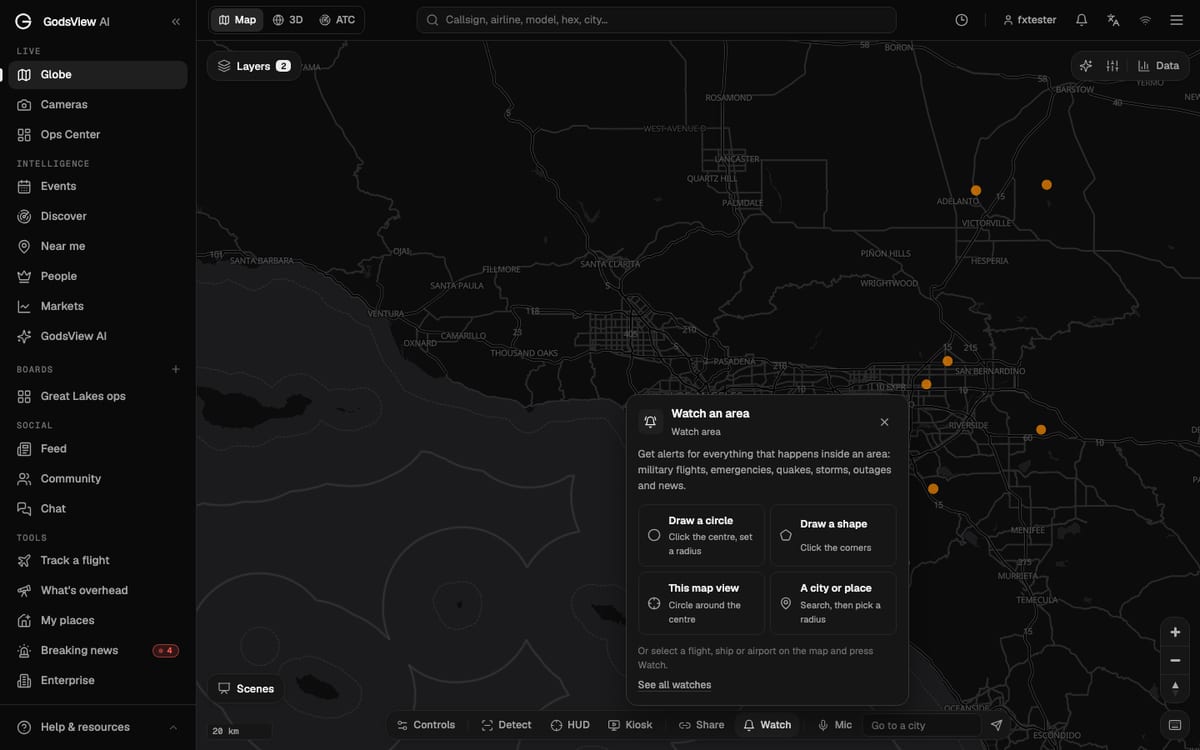Choose A city or place option
This screenshot has width=1200, height=750.
[833, 603]
